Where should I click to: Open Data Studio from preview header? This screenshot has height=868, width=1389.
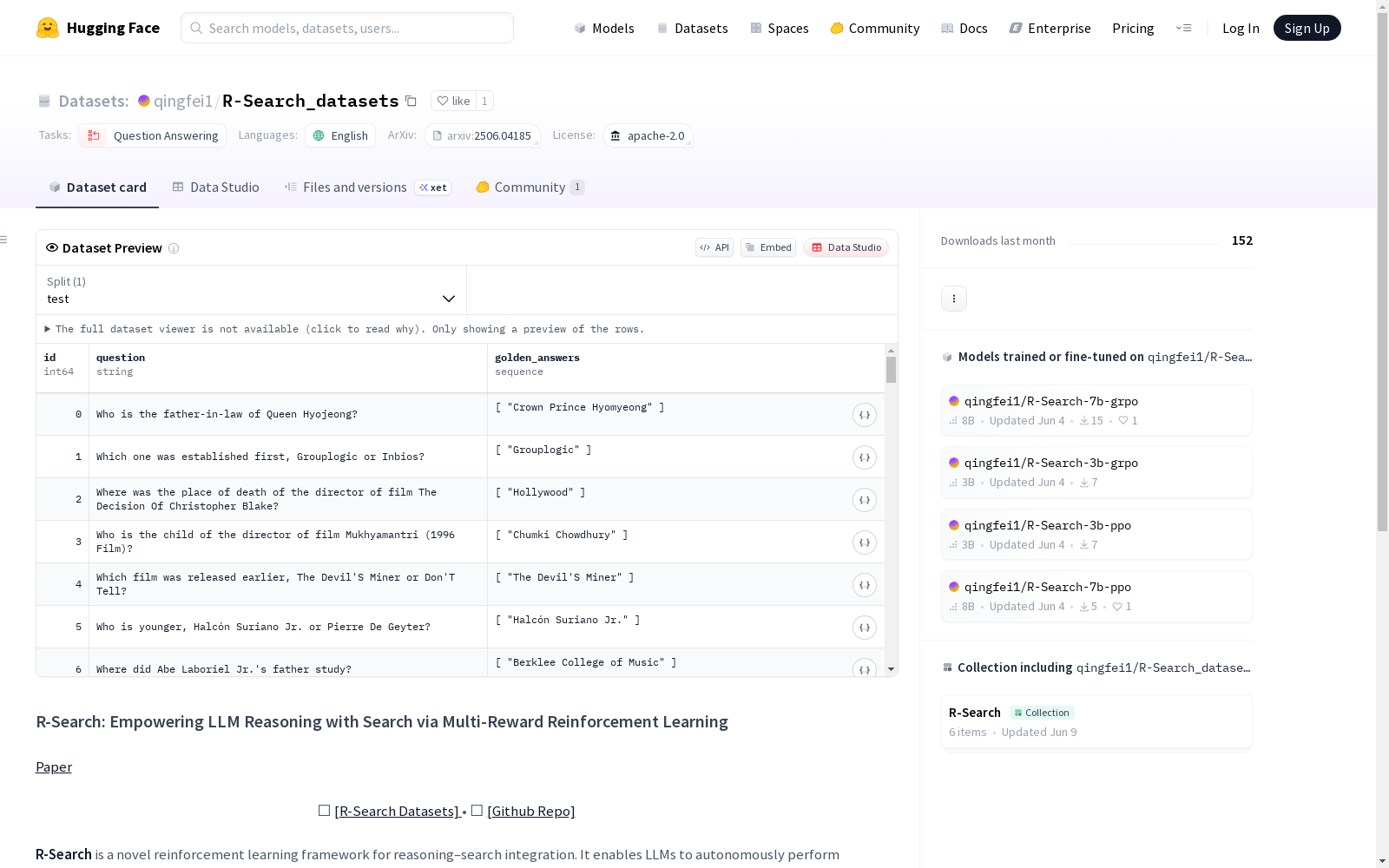tap(846, 247)
